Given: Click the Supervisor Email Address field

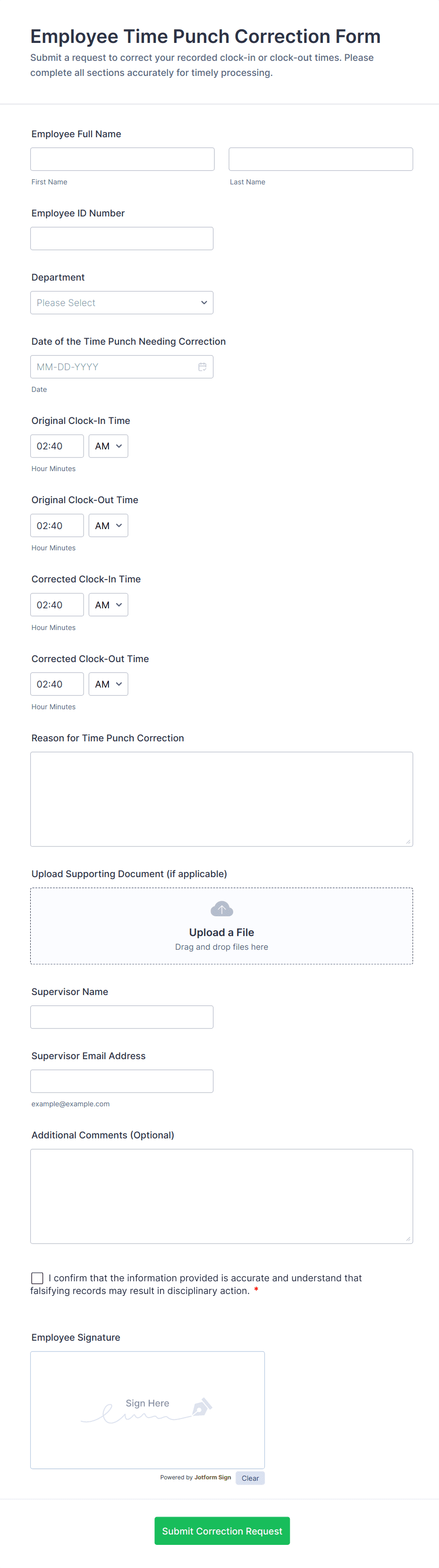Looking at the screenshot, I should click(121, 1081).
